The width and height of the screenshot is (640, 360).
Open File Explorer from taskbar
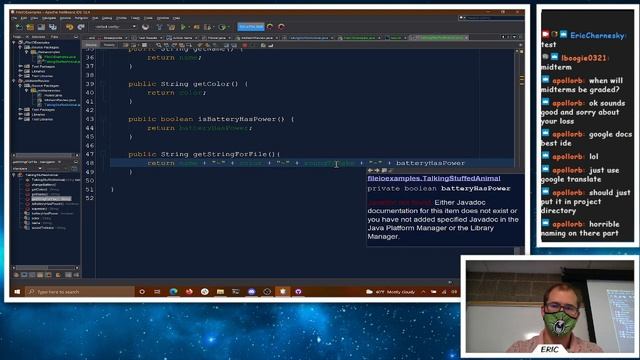(220, 291)
